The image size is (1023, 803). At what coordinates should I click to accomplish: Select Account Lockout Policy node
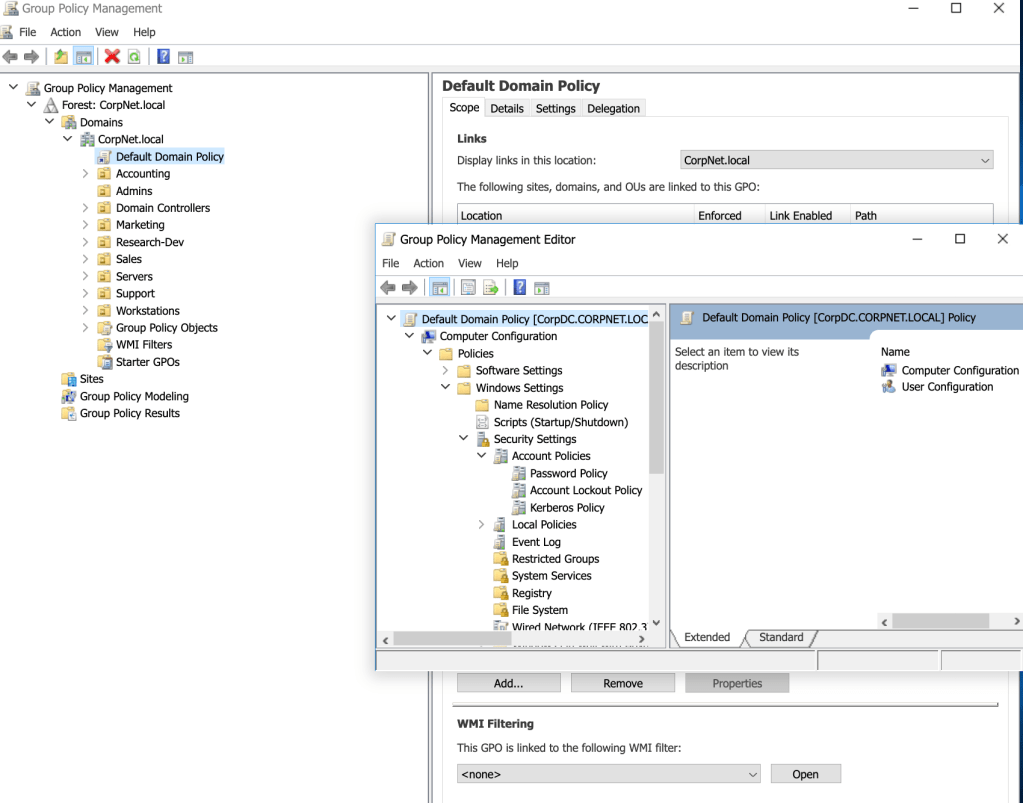585,490
